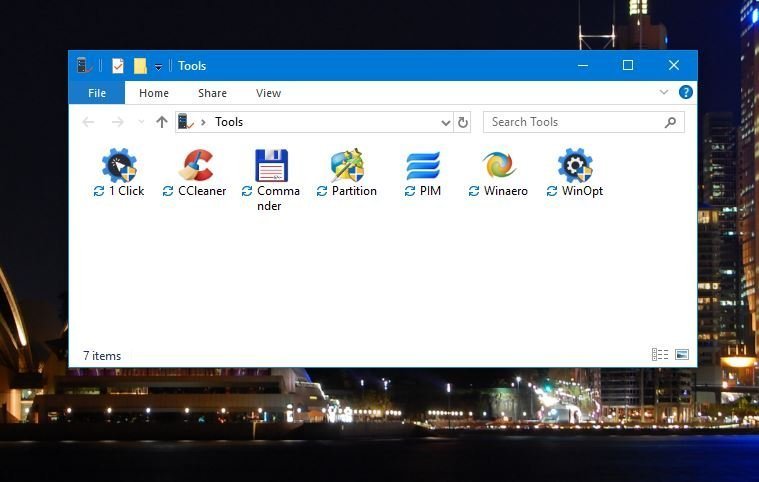This screenshot has height=482, width=759.
Task: Refresh the Tools folder view
Action: click(463, 122)
